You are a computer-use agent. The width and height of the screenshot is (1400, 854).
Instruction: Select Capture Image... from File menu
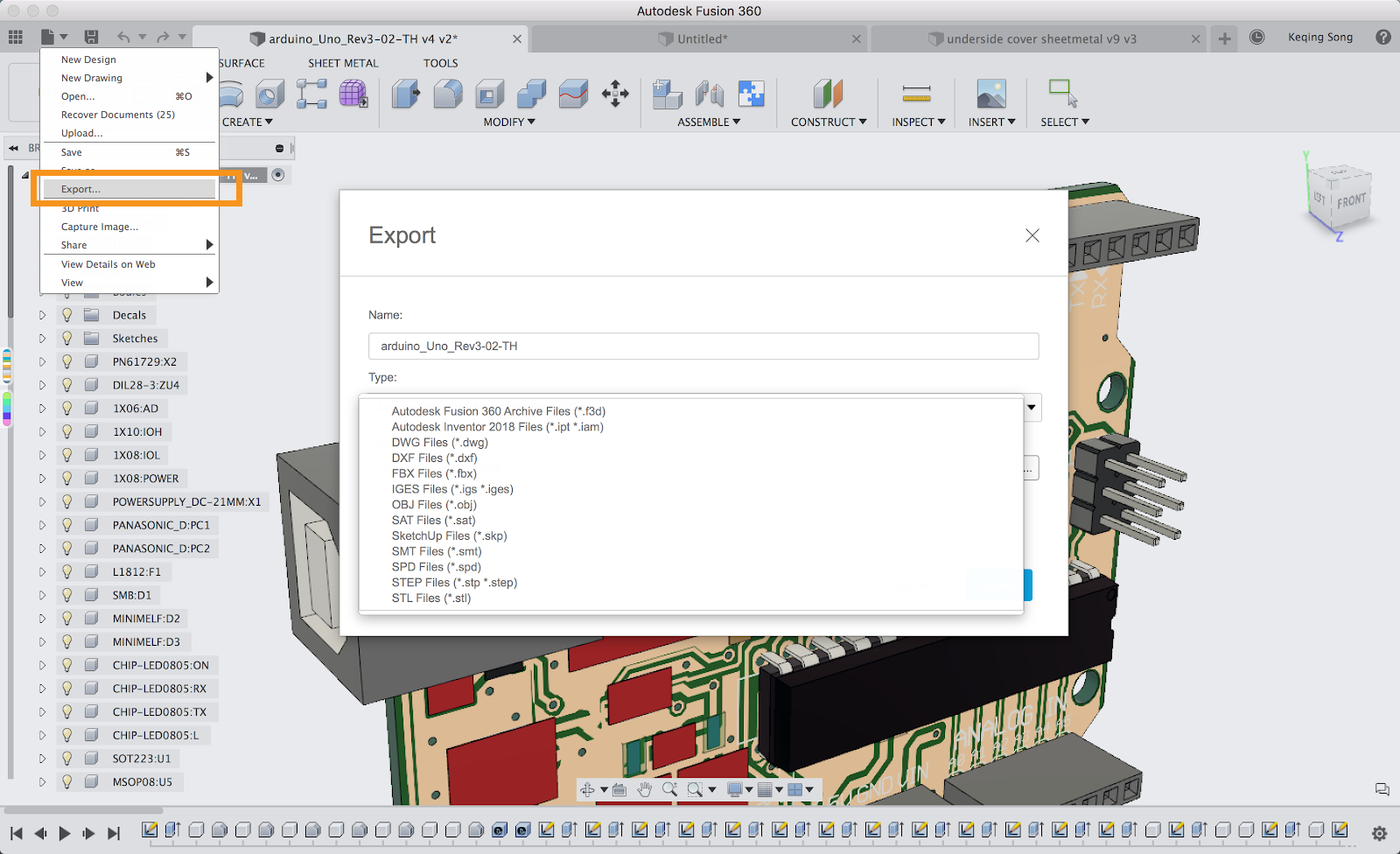[100, 227]
